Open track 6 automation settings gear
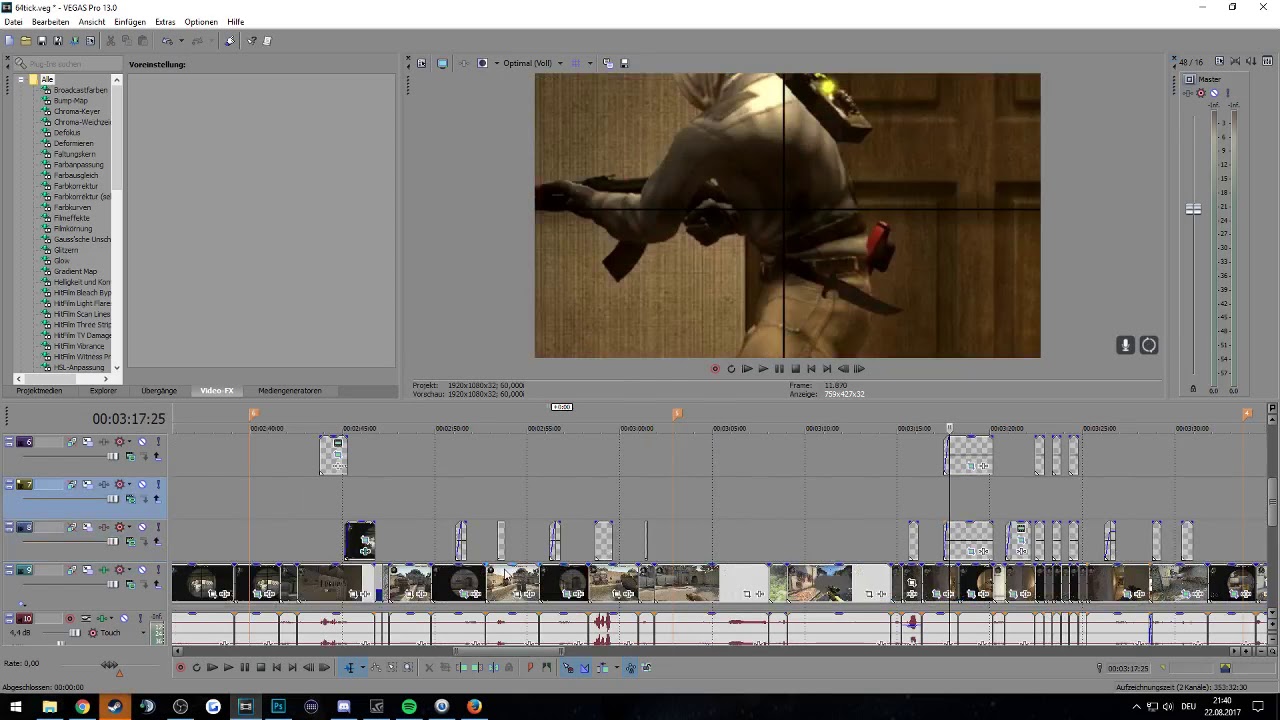Viewport: 1280px width, 720px height. 119,442
